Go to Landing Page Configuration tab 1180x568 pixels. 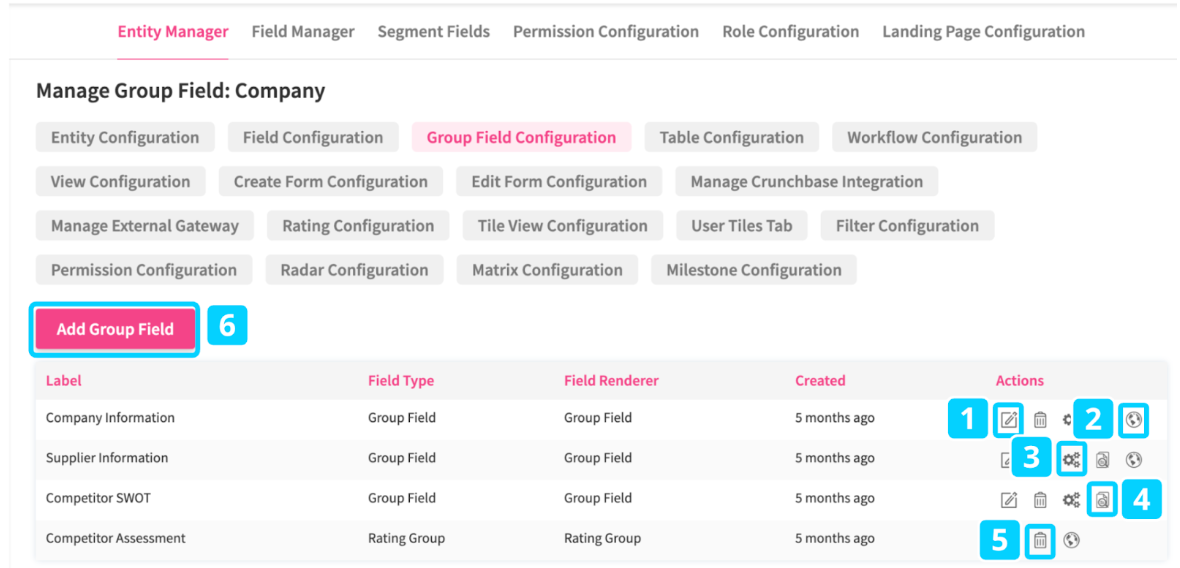coord(983,32)
